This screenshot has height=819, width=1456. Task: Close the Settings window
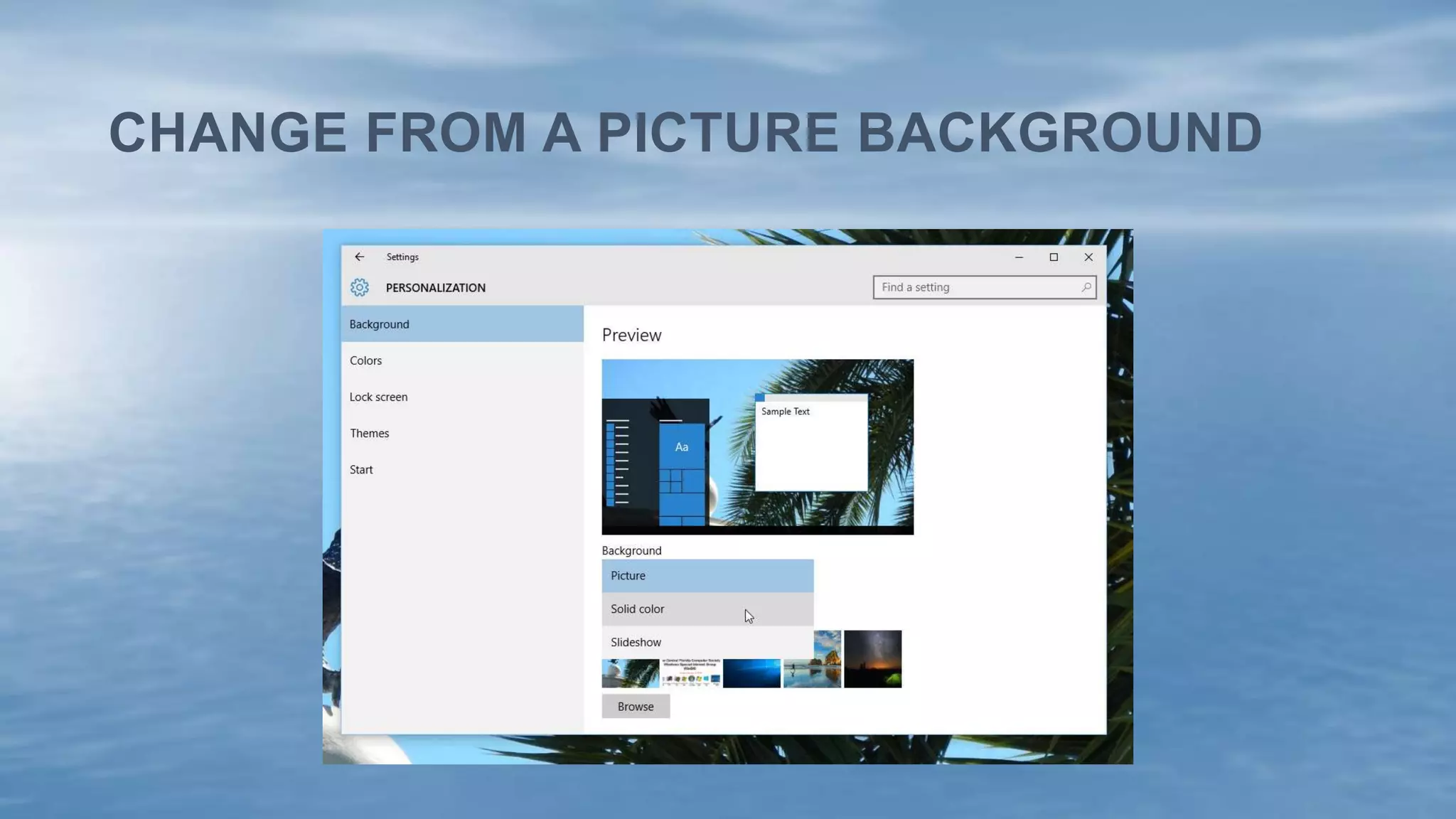tap(1088, 257)
